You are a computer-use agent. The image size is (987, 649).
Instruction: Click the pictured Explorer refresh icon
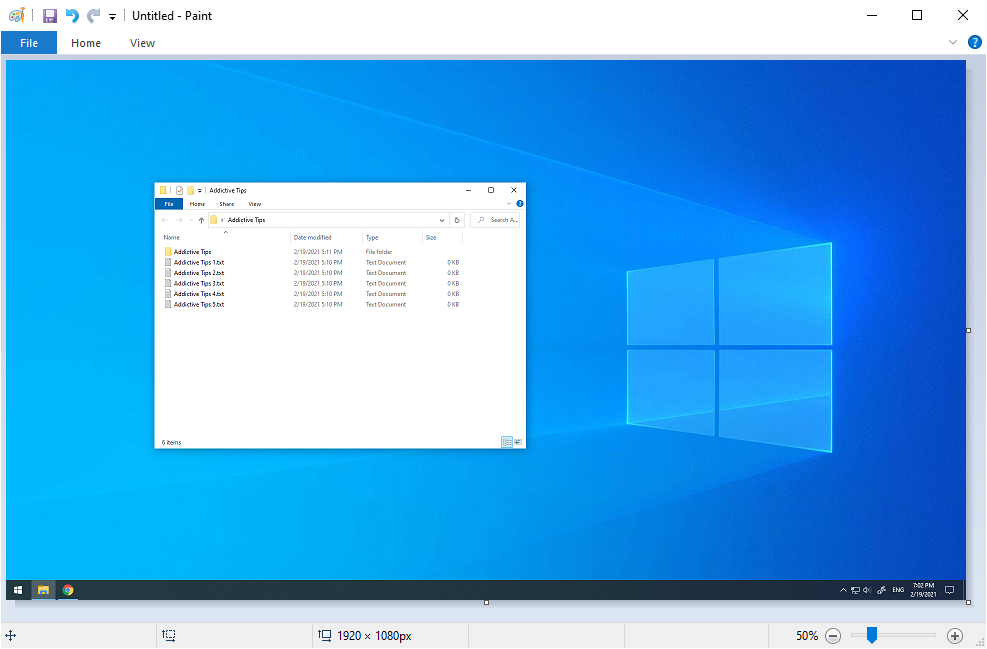click(458, 220)
